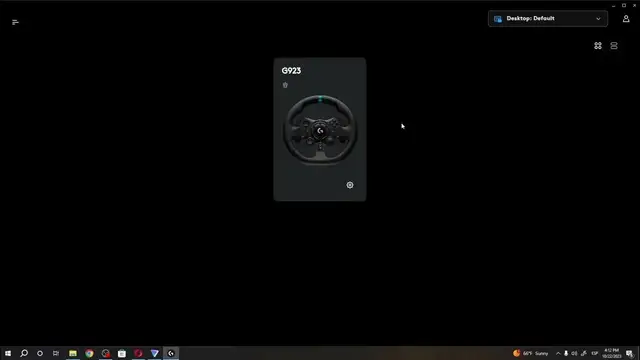
Task: Open the blue triangle app on taskbar
Action: 154,353
